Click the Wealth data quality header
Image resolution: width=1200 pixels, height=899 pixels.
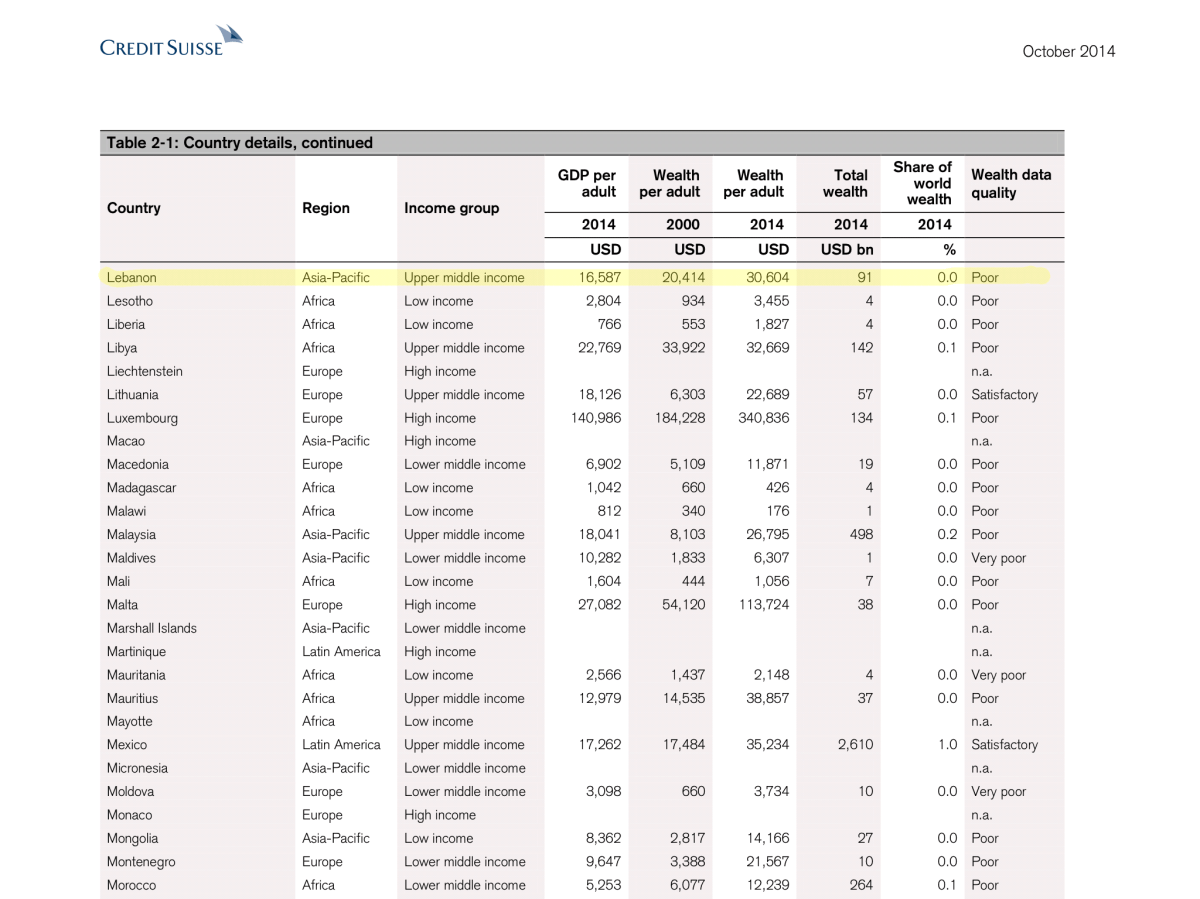pyautogui.click(x=1010, y=183)
